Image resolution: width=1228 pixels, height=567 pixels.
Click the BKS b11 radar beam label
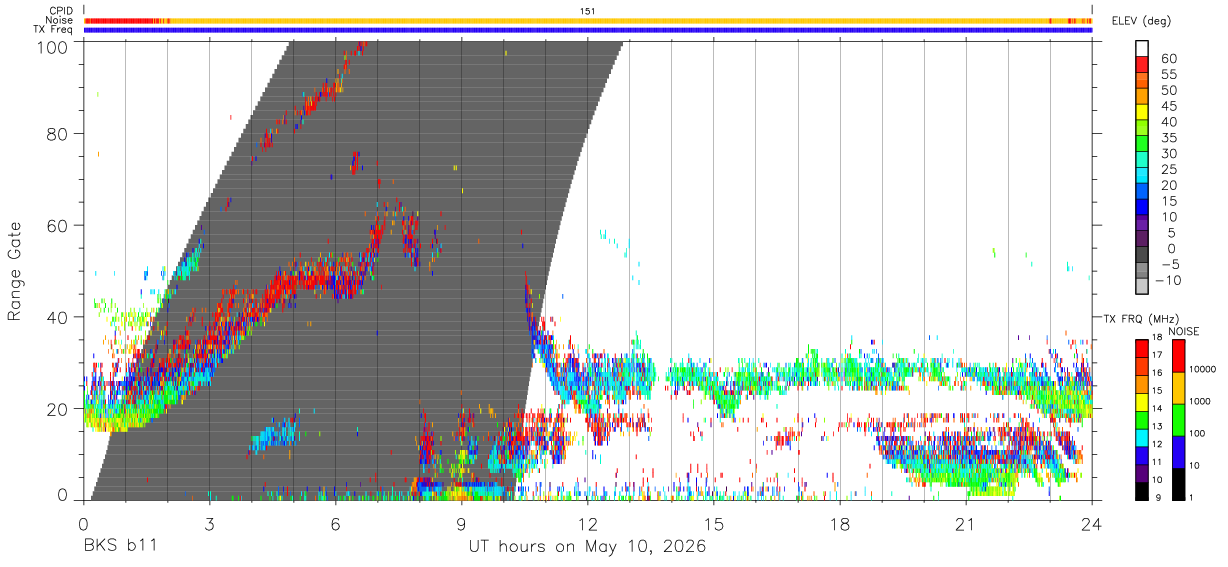point(119,546)
